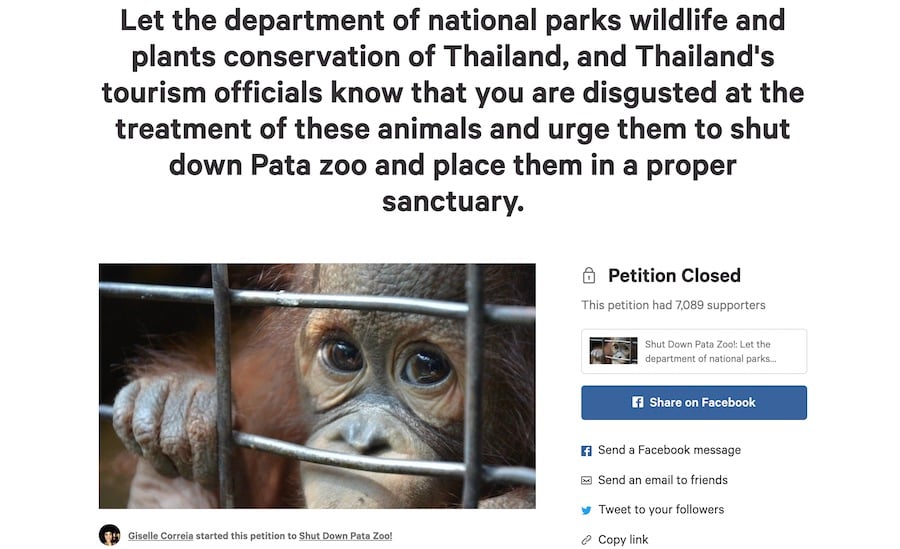
Task: Click Tweet to your followers
Action: point(661,510)
